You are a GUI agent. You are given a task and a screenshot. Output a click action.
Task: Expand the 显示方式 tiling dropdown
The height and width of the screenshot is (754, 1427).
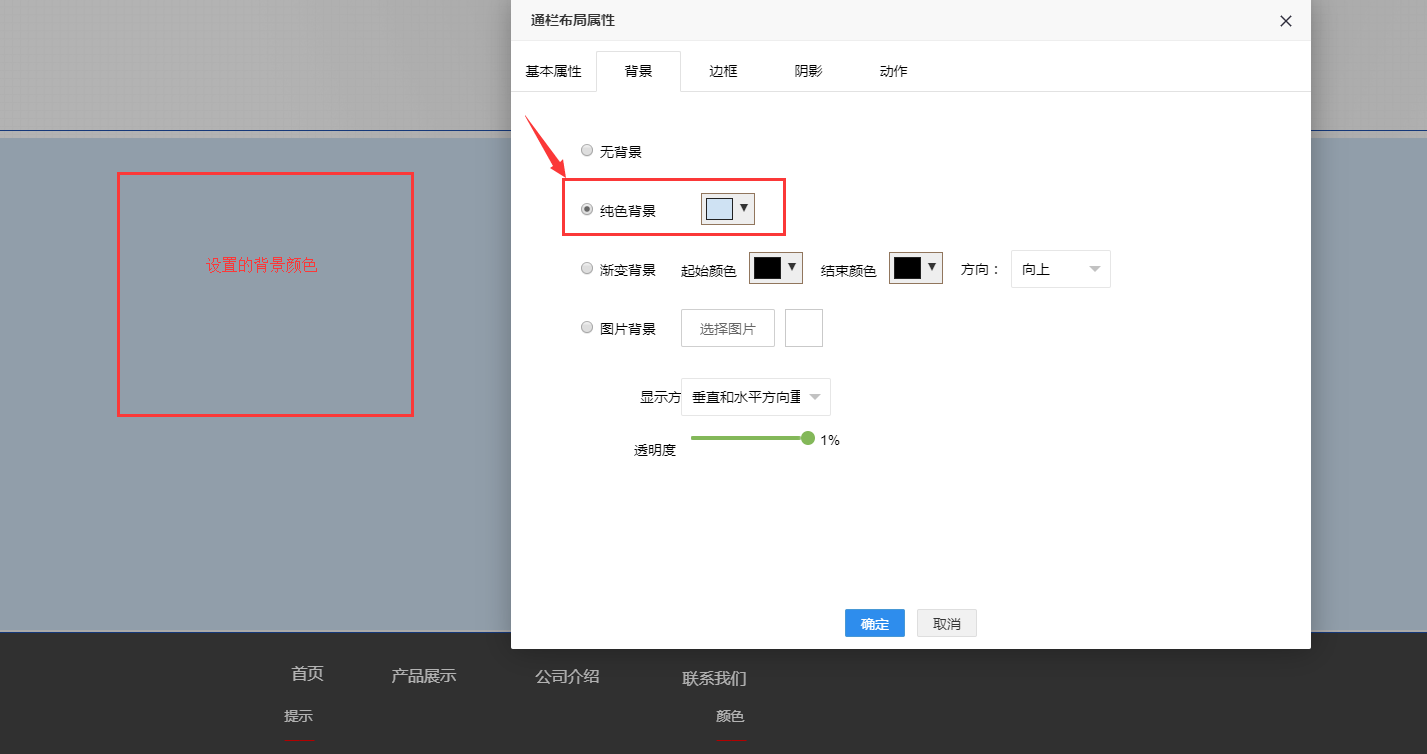coord(755,397)
